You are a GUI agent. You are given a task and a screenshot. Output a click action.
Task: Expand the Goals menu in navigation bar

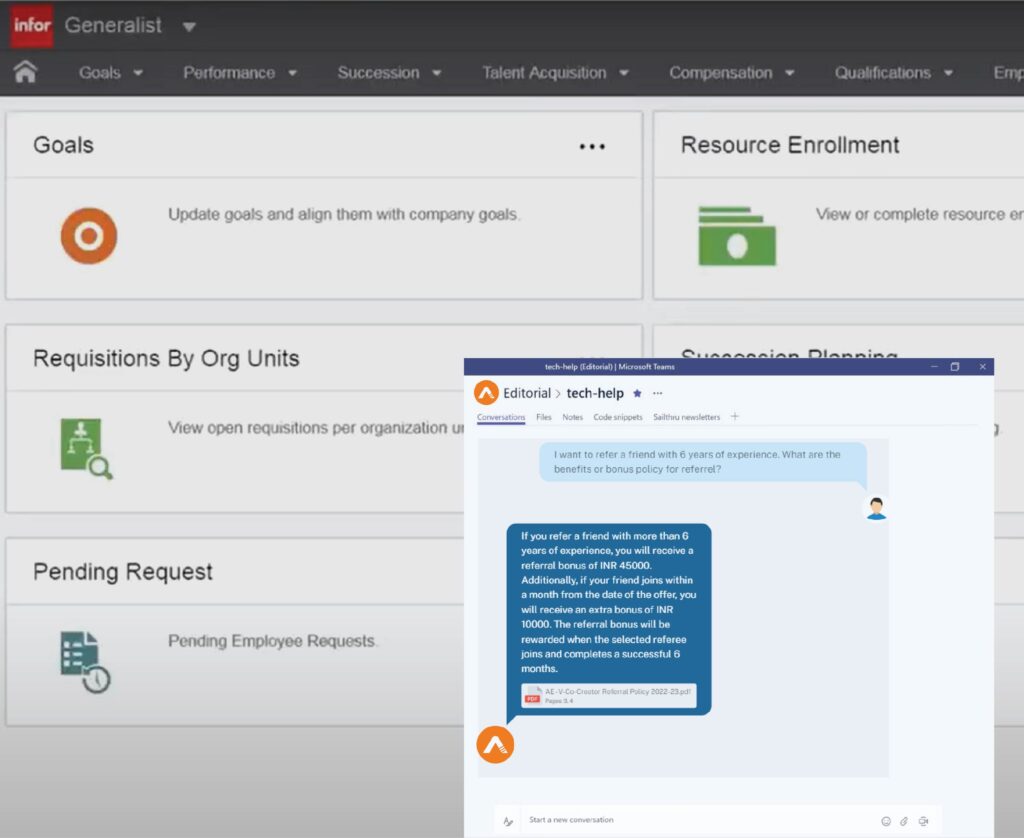110,73
